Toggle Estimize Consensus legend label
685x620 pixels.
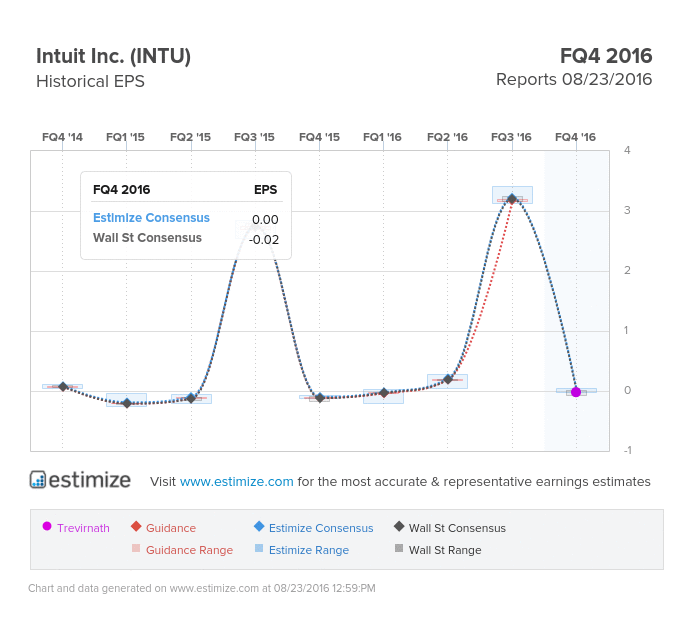(321, 528)
